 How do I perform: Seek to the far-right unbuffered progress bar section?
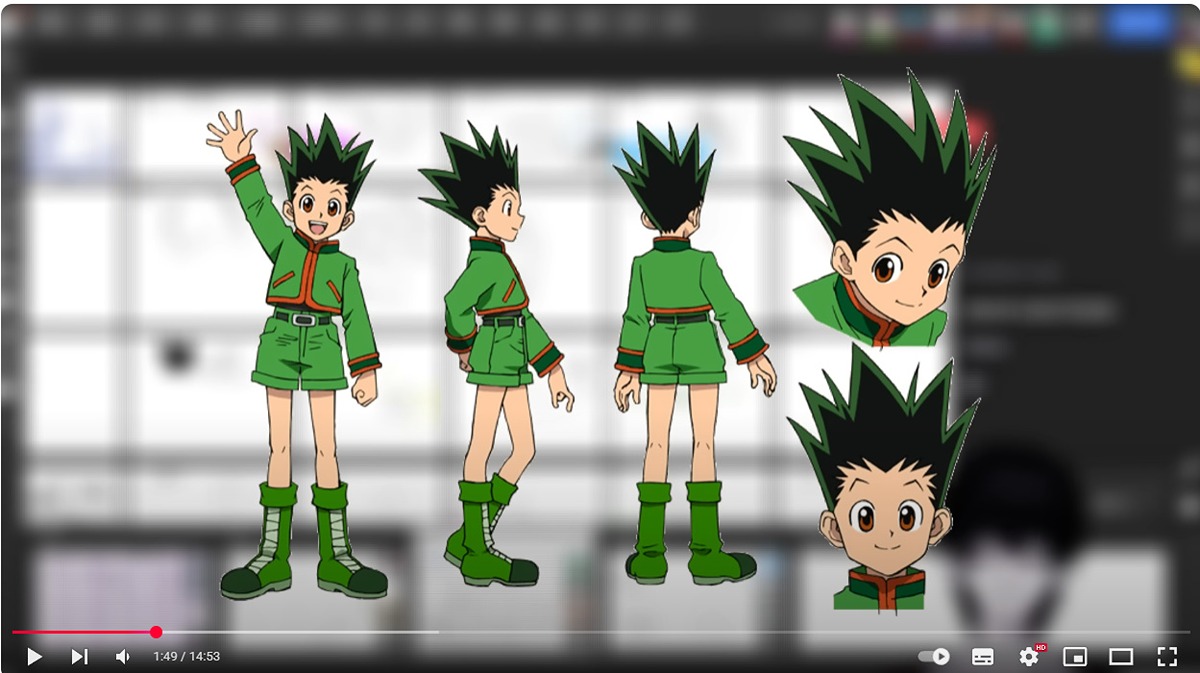point(800,632)
